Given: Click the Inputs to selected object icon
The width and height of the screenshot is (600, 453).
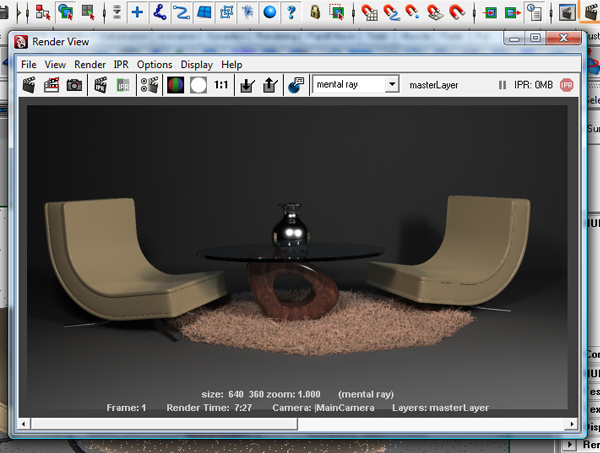Looking at the screenshot, I should coord(490,12).
